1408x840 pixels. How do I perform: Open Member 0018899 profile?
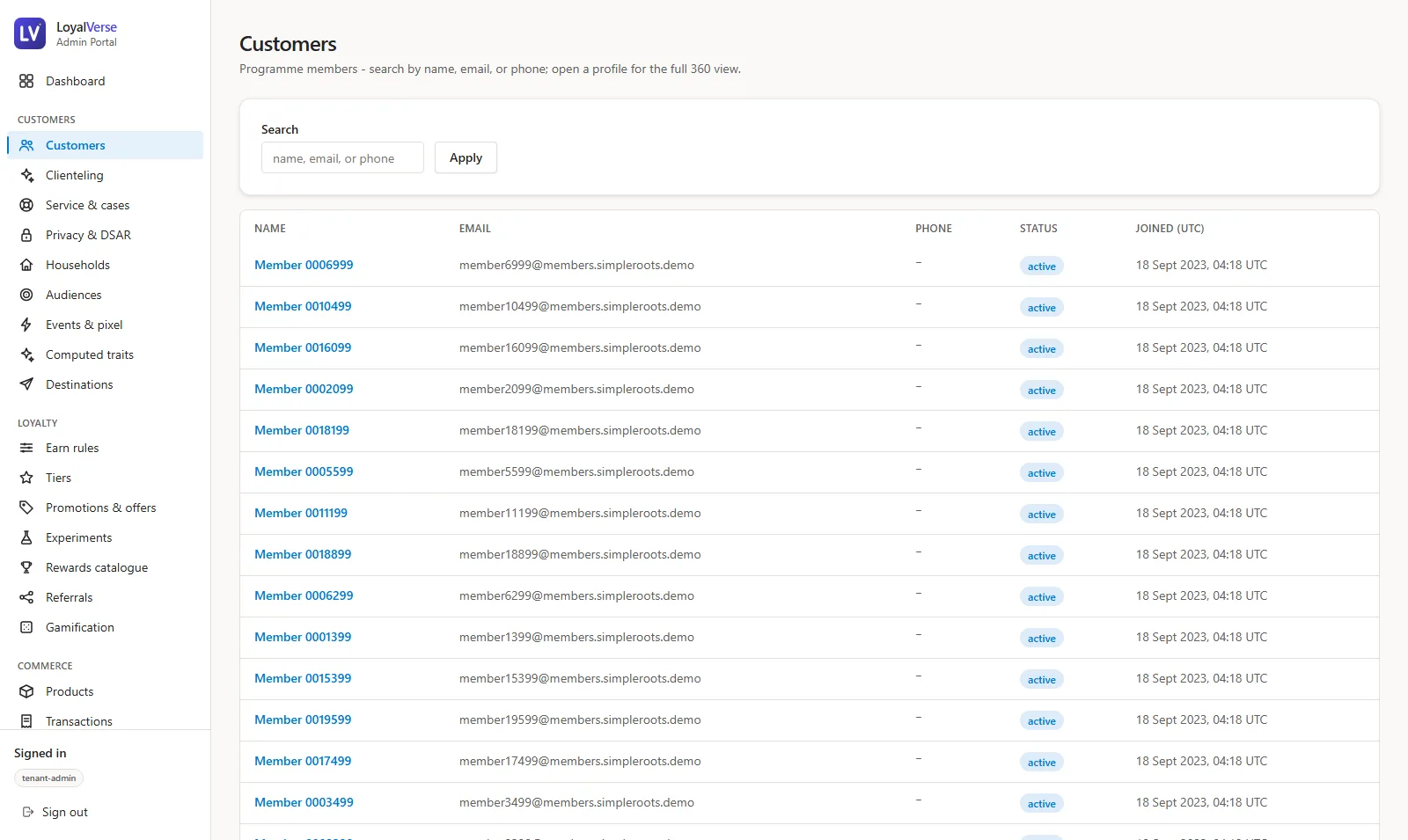click(303, 554)
